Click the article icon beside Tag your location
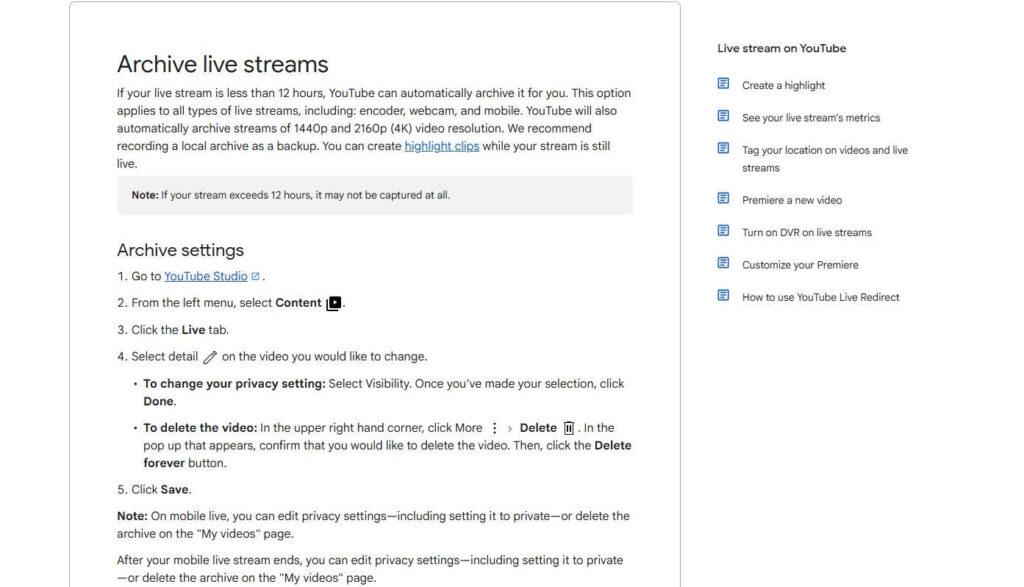The height and width of the screenshot is (587, 1024). click(723, 148)
